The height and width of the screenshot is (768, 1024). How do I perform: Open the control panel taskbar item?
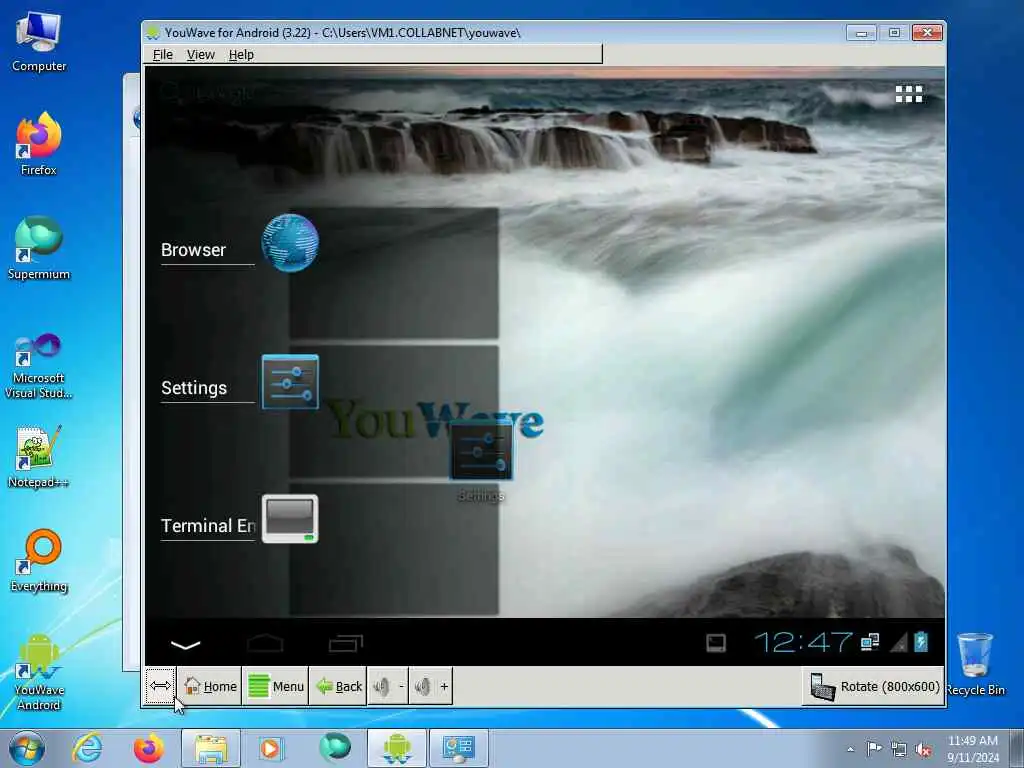point(458,748)
